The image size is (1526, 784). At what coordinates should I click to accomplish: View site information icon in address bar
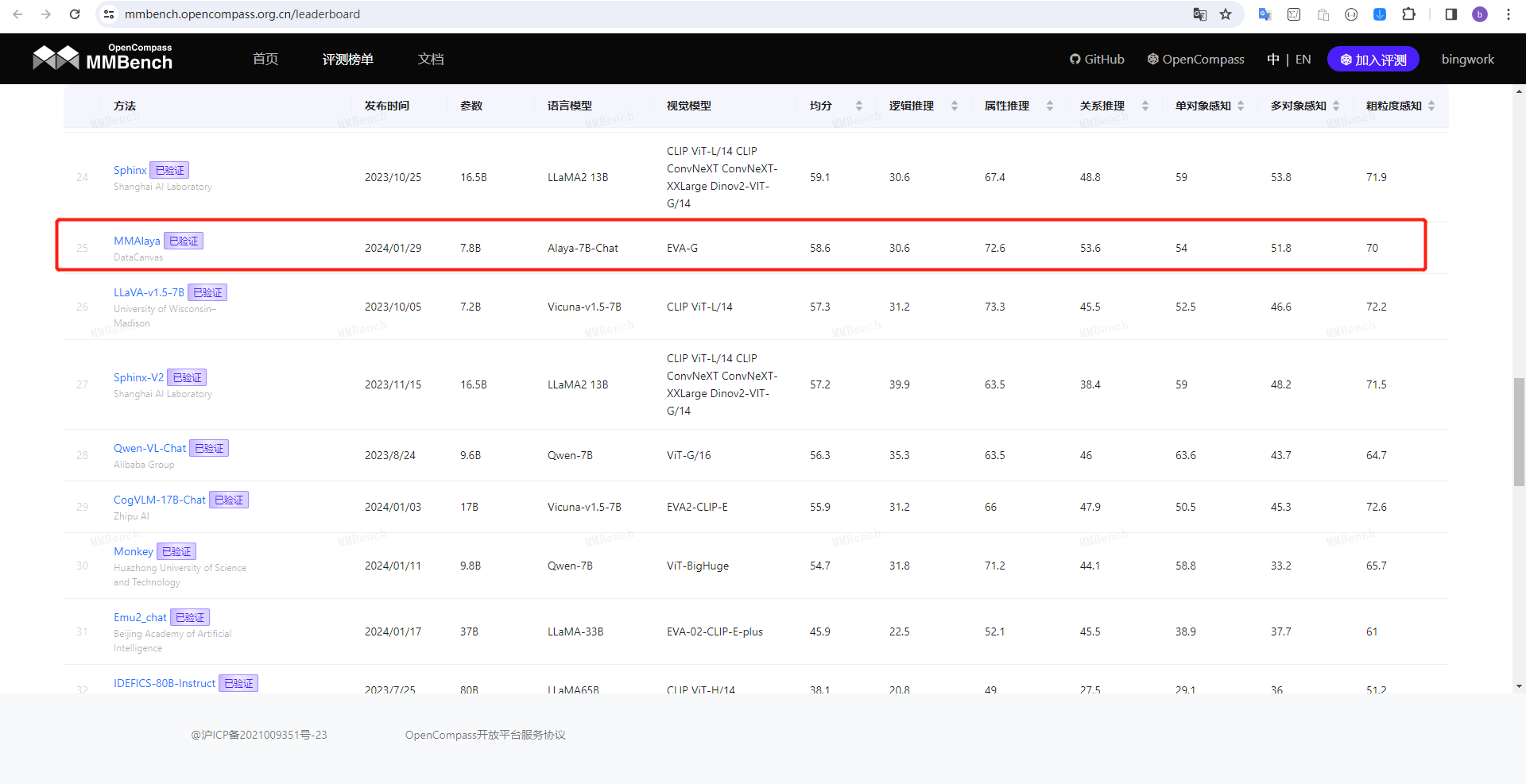point(109,14)
